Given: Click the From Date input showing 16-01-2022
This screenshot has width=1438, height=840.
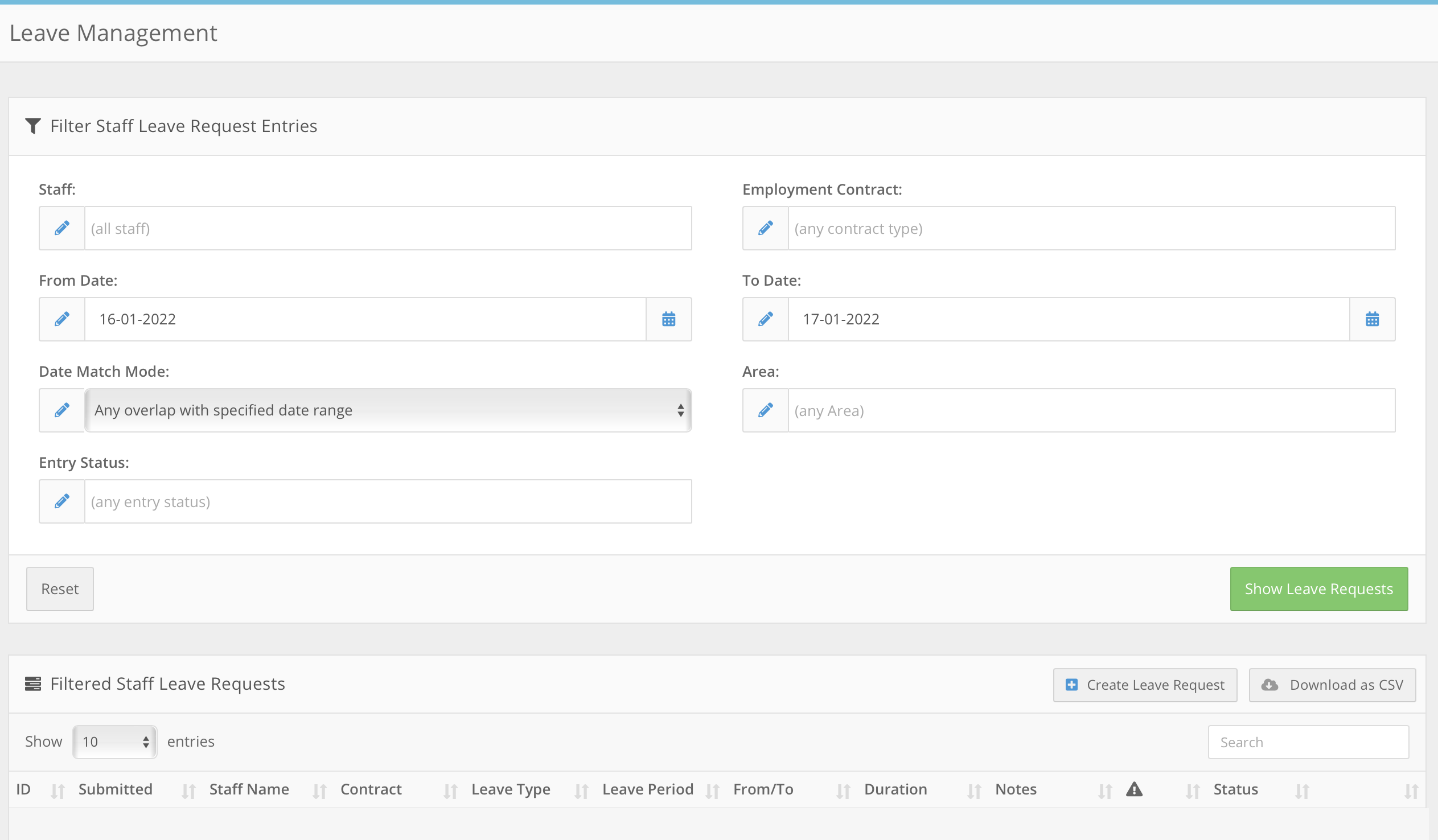Looking at the screenshot, I should tap(365, 319).
